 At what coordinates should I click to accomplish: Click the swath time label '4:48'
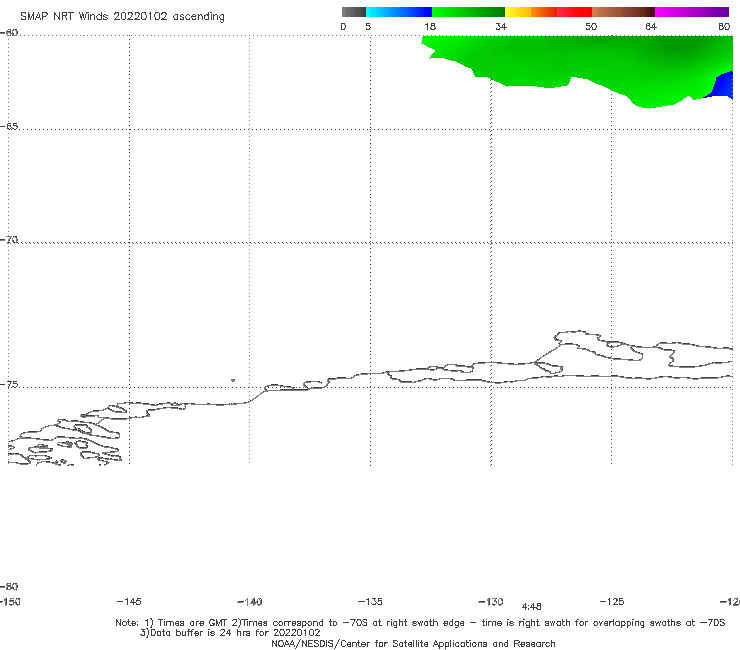531,607
